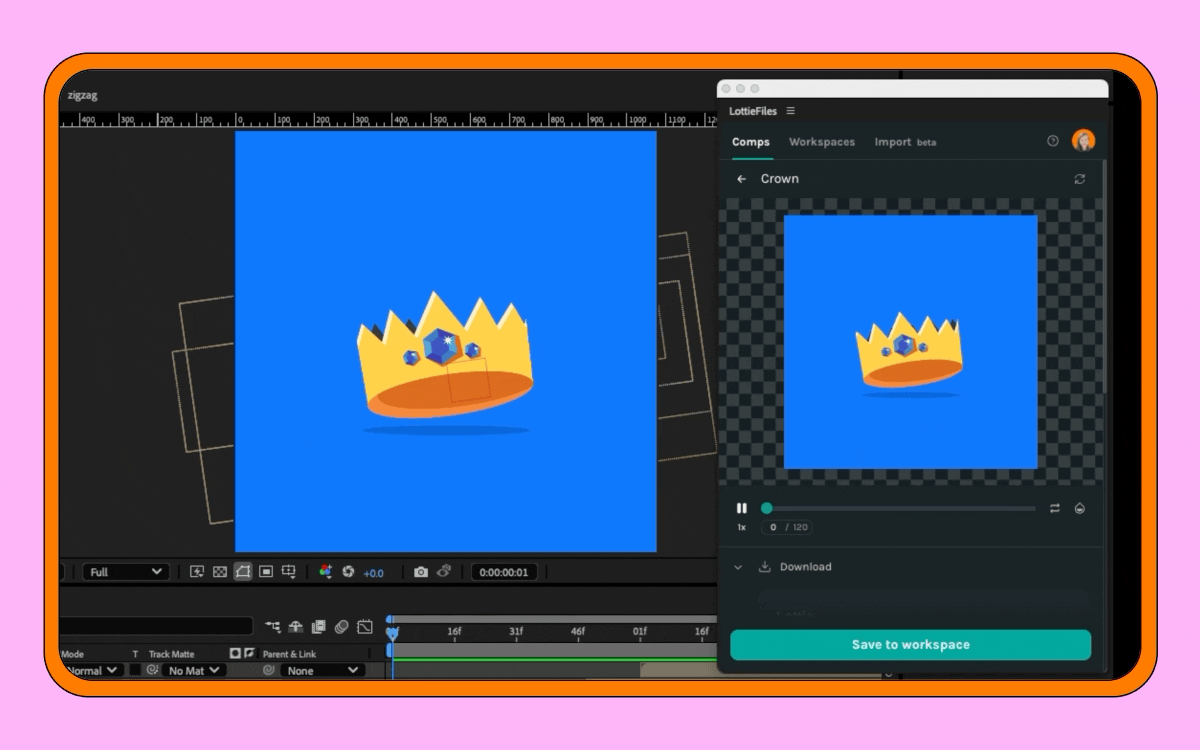Show channel and color management settings

[x=325, y=572]
